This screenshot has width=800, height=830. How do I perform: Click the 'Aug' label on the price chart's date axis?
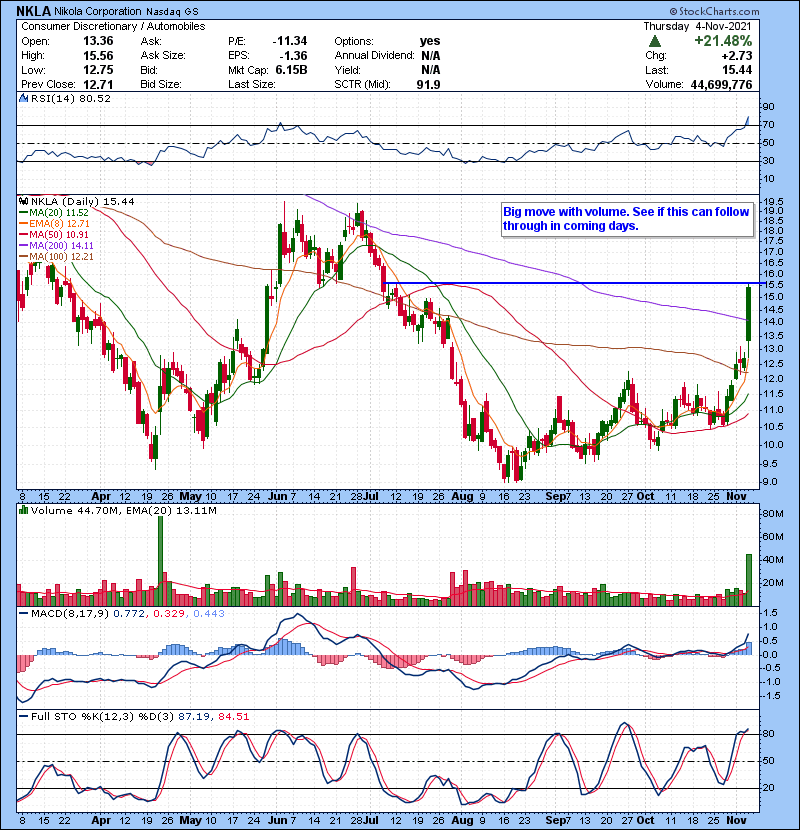click(x=462, y=497)
